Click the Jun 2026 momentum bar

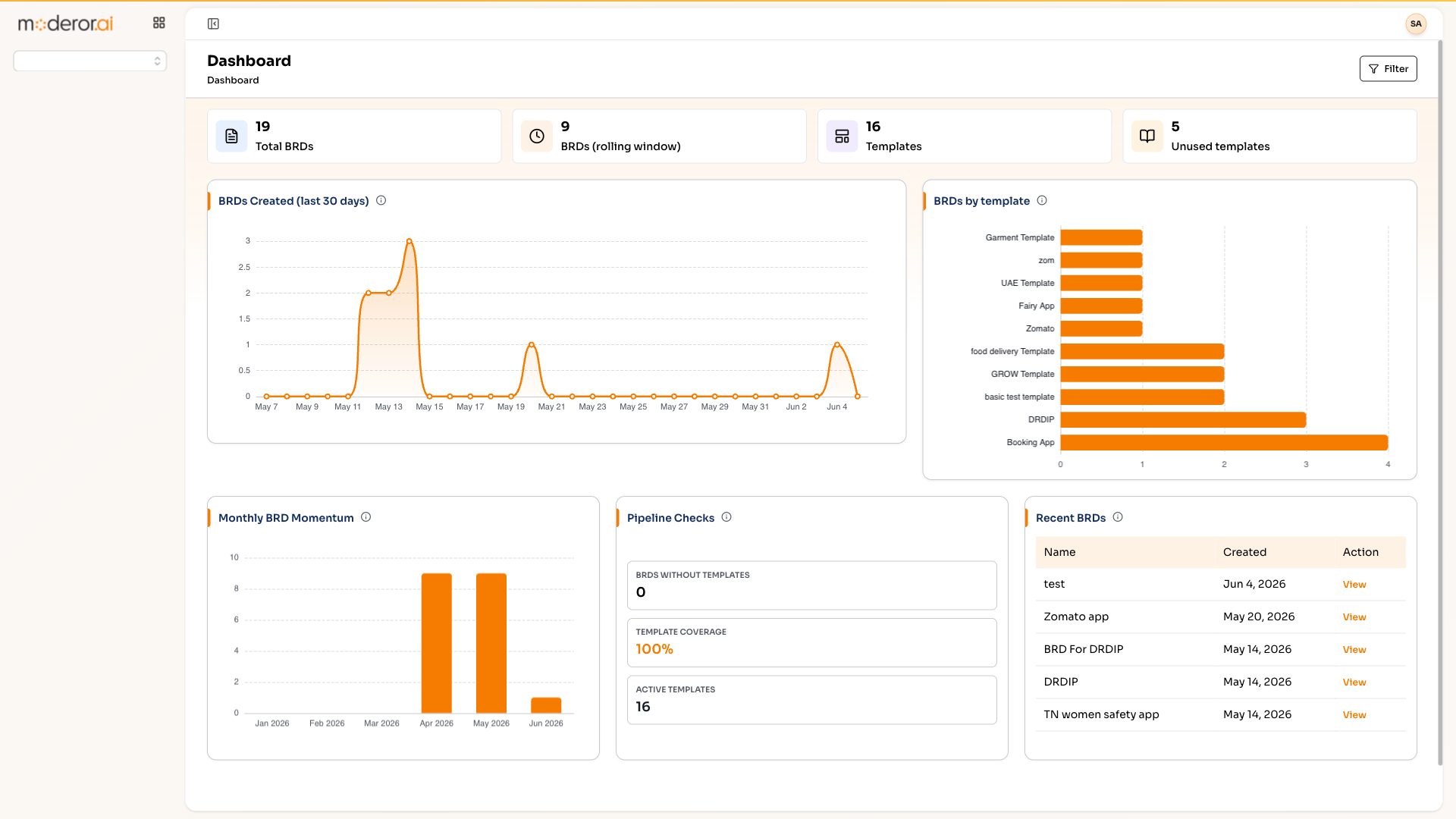click(546, 705)
